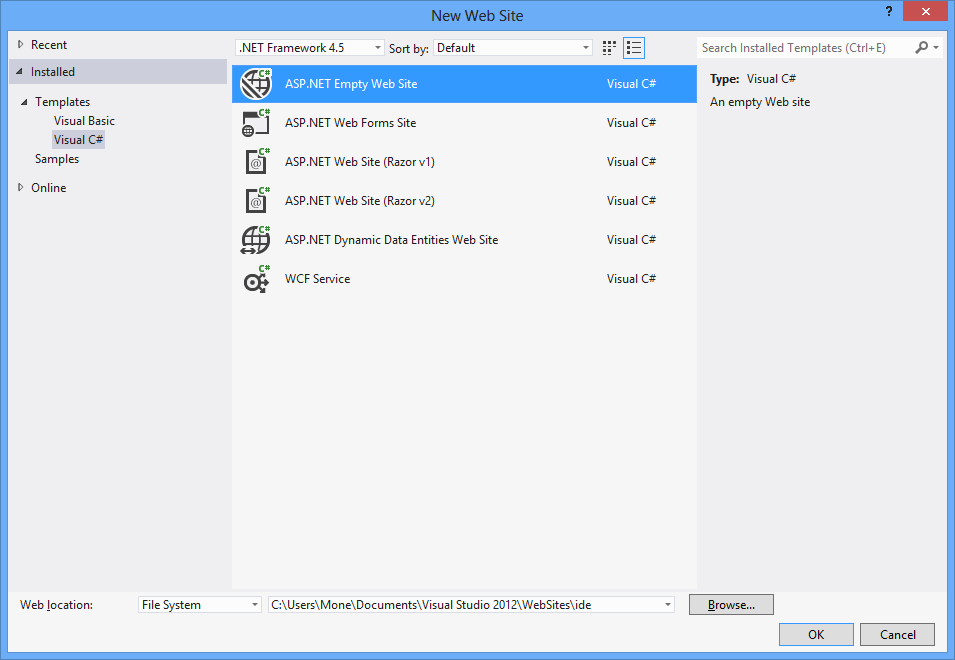Click the Dynamic Data Entities Web Site icon

pos(256,240)
